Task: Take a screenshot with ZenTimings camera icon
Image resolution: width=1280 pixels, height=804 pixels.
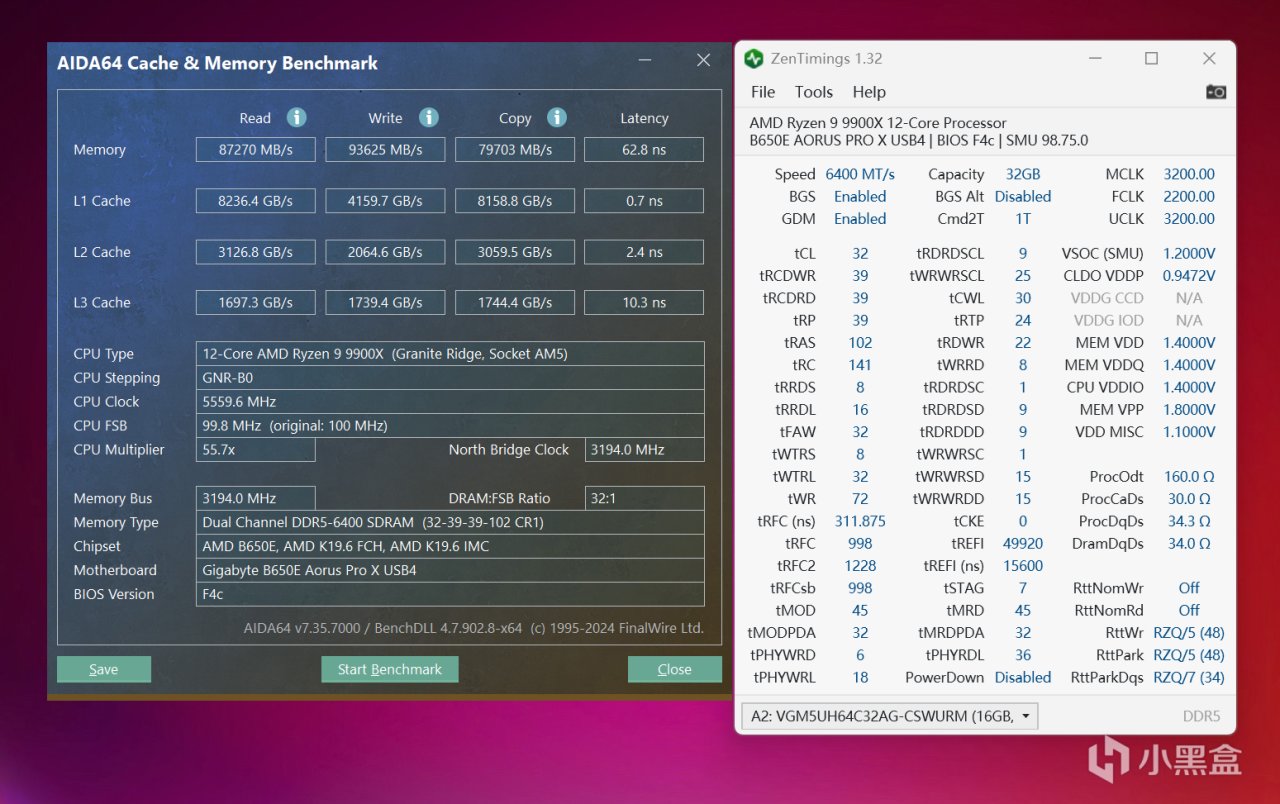Action: 1215,92
